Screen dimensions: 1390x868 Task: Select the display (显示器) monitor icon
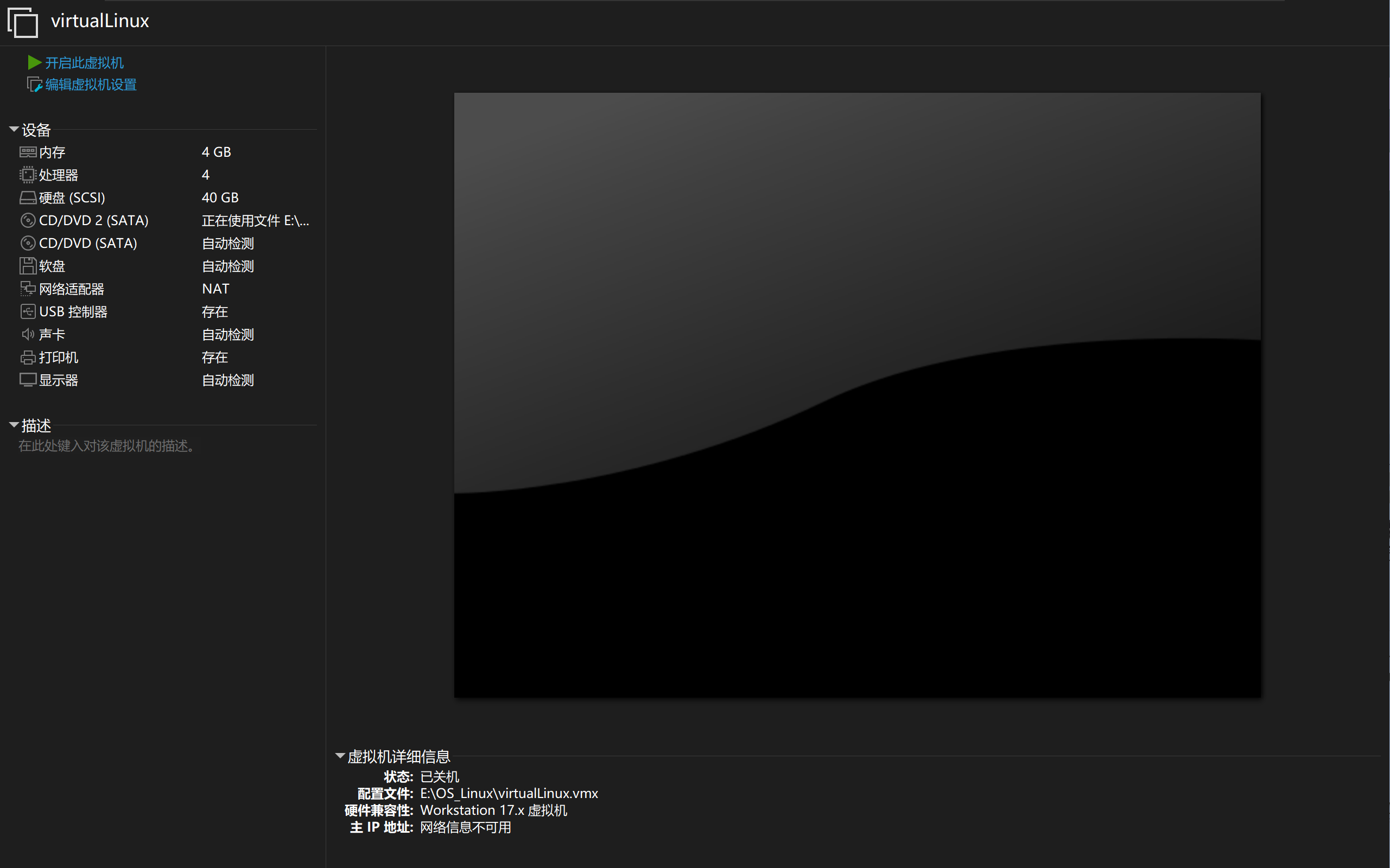tap(28, 380)
